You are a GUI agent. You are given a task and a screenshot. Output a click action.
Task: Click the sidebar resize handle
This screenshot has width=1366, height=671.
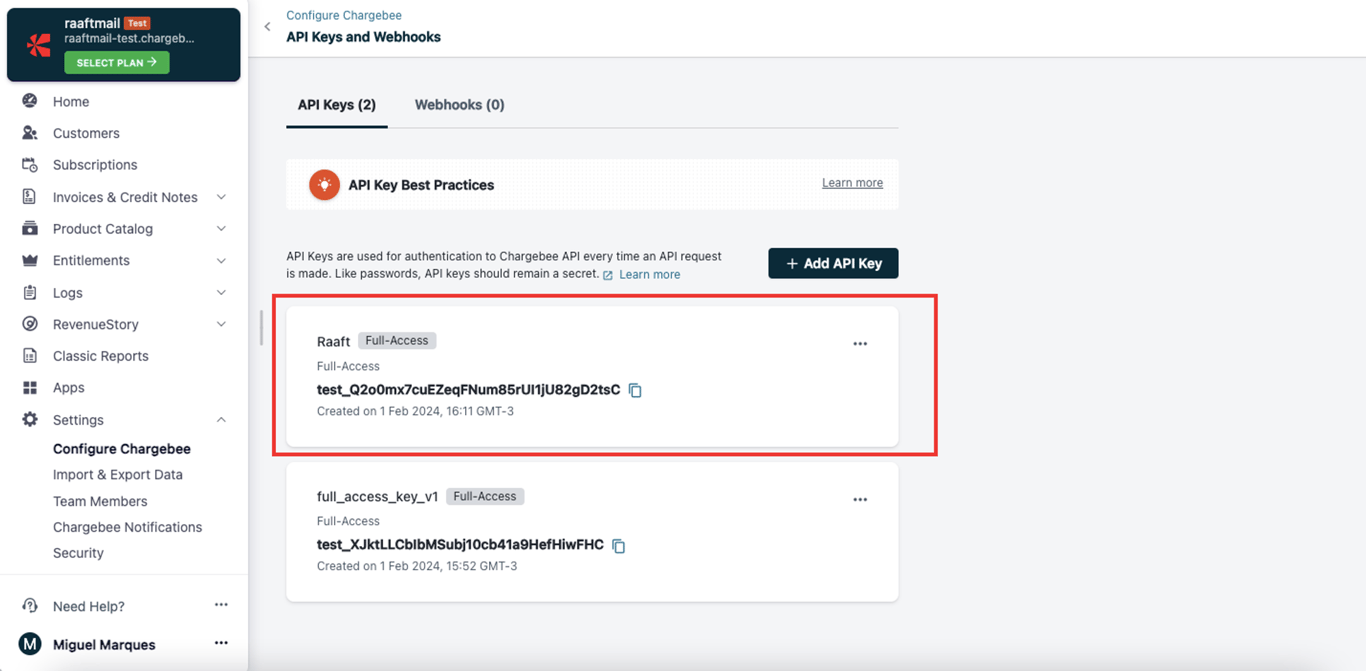[261, 328]
